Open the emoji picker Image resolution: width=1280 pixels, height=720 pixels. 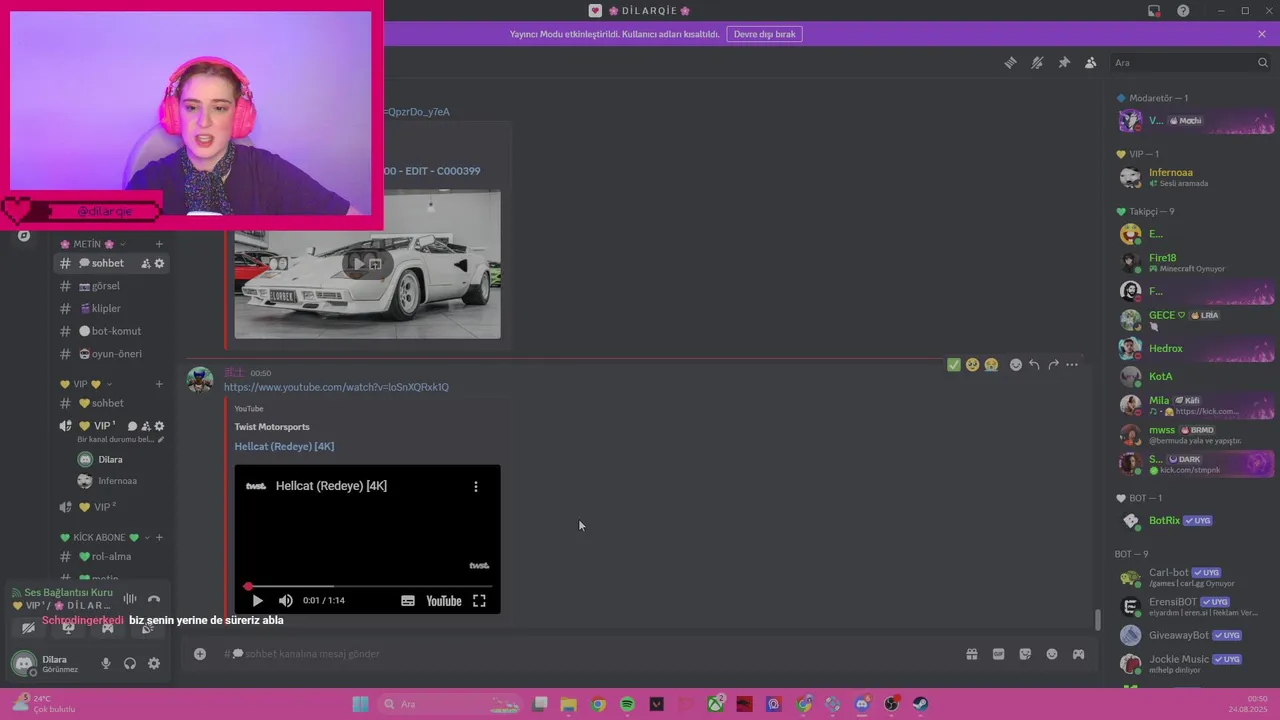pos(1052,654)
